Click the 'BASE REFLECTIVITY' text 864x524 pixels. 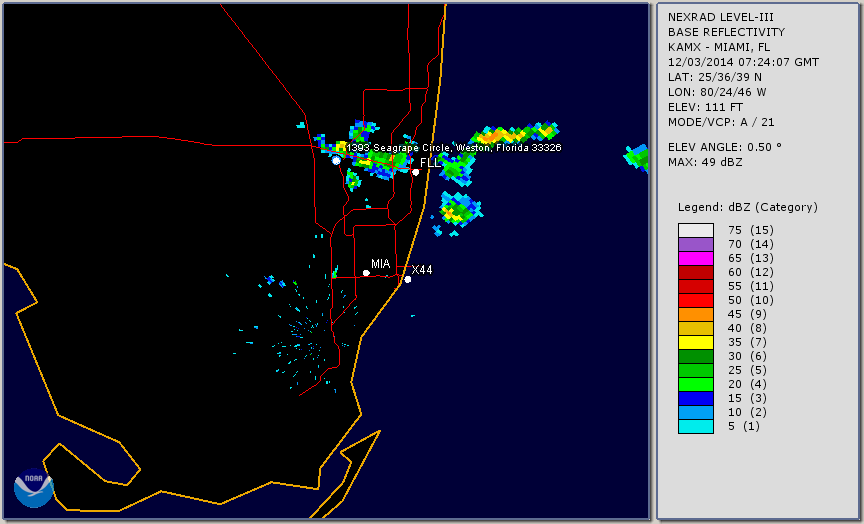[x=726, y=33]
